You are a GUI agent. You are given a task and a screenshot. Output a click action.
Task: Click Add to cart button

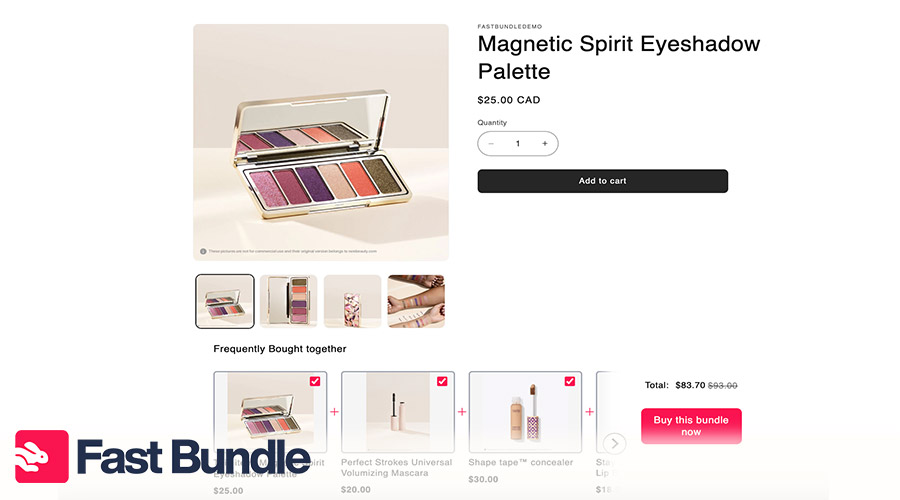click(602, 181)
